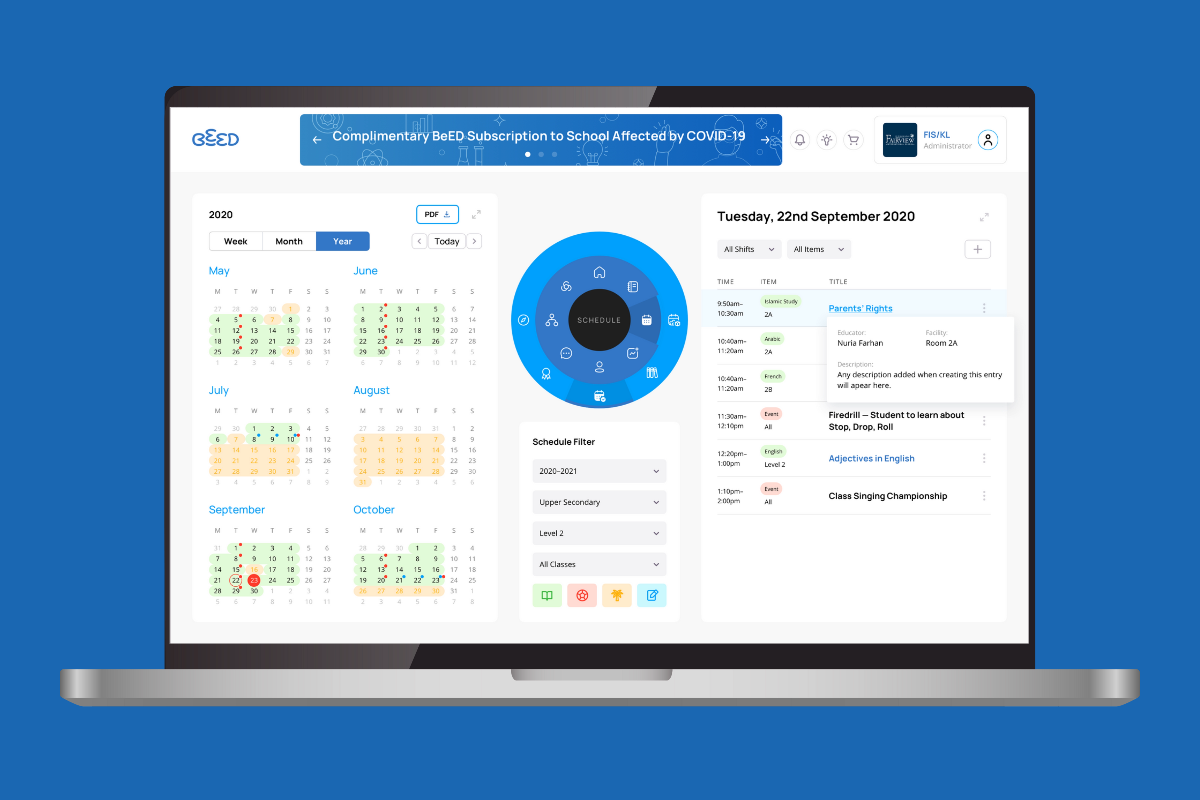The height and width of the screenshot is (800, 1200).
Task: Toggle the red ball activity filter
Action: [581, 595]
